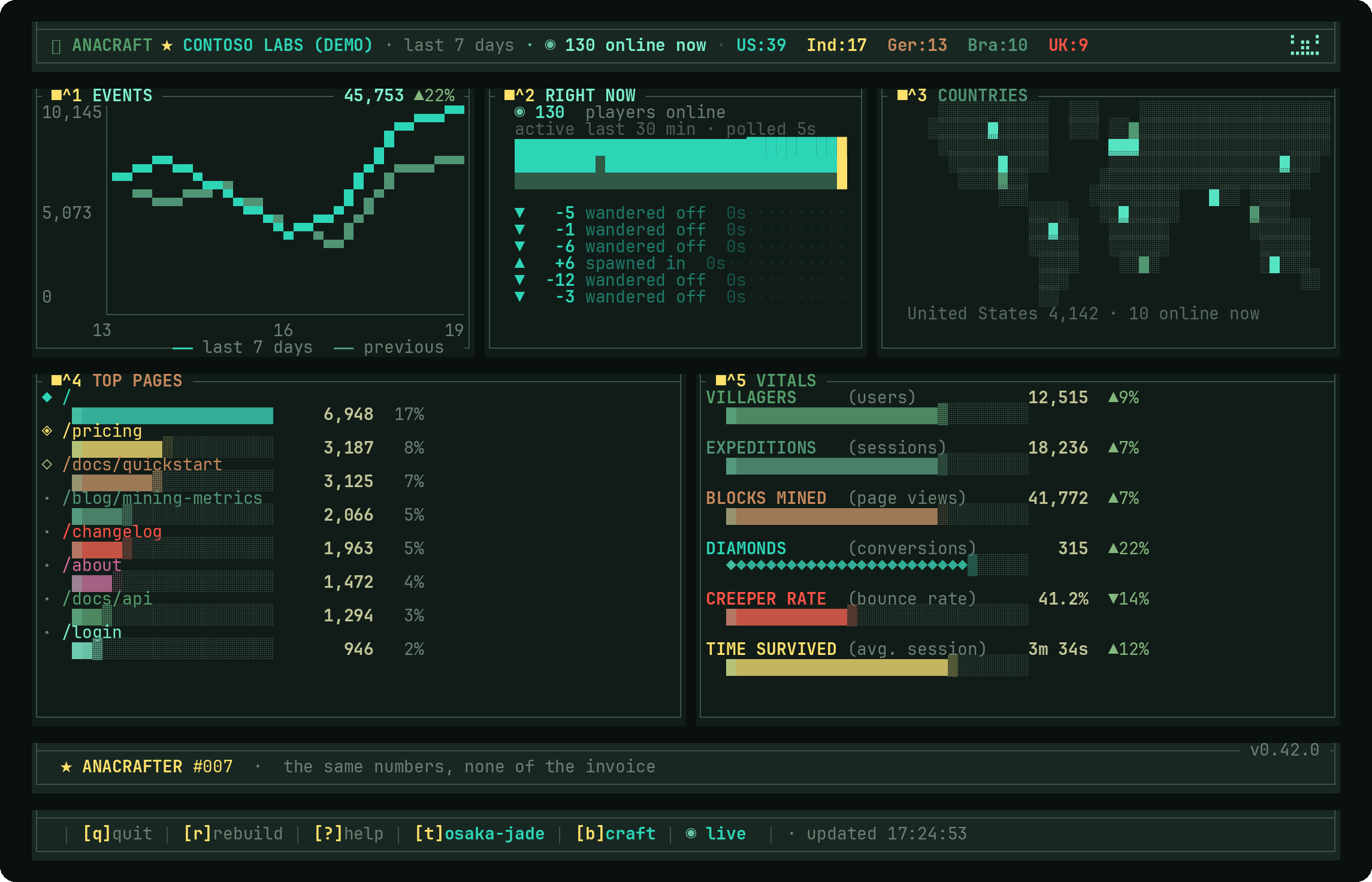Click the US:39 country count in header
The height and width of the screenshot is (882, 1372).
coord(761,45)
